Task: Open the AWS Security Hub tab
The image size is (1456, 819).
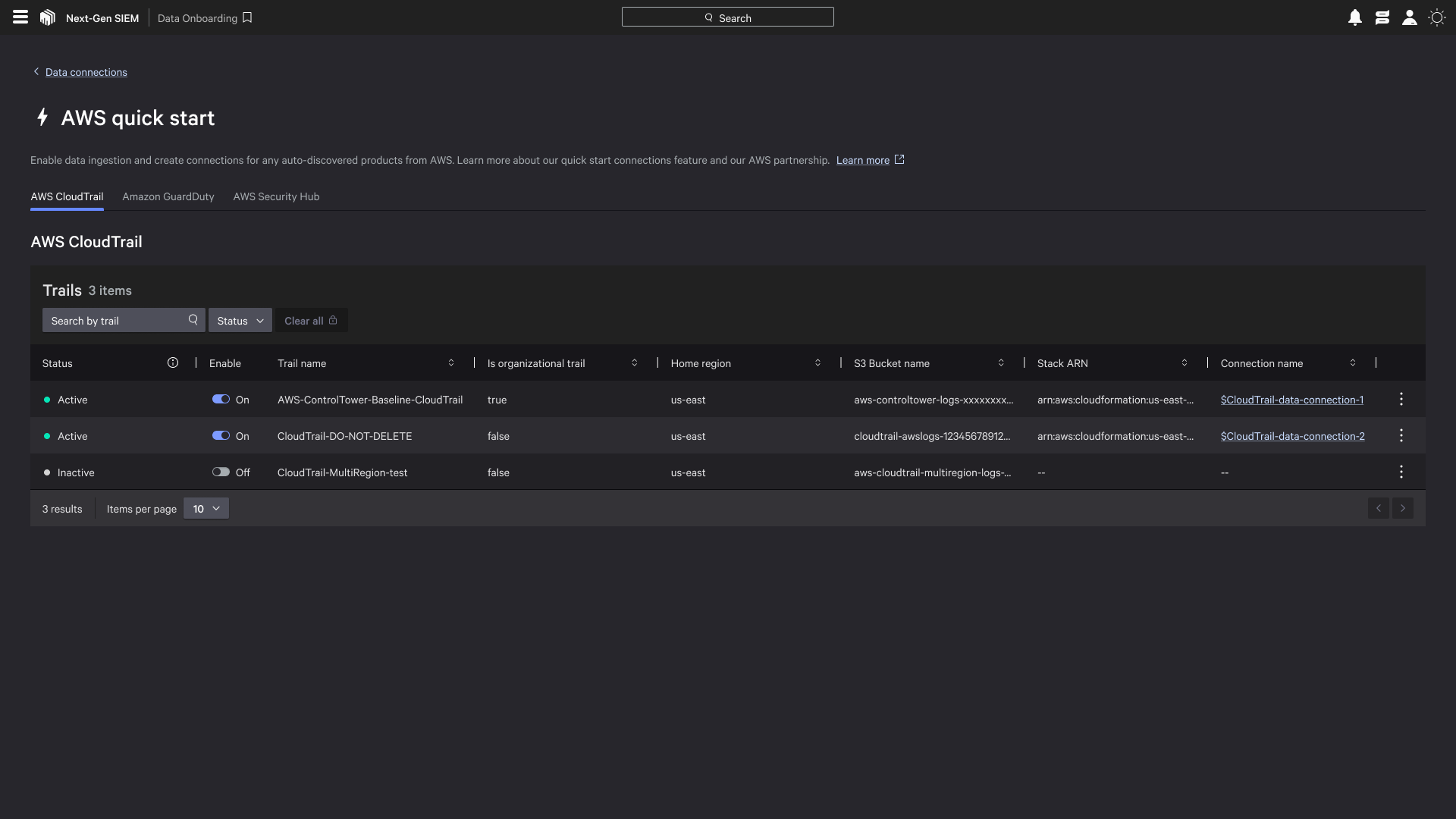Action: click(275, 196)
